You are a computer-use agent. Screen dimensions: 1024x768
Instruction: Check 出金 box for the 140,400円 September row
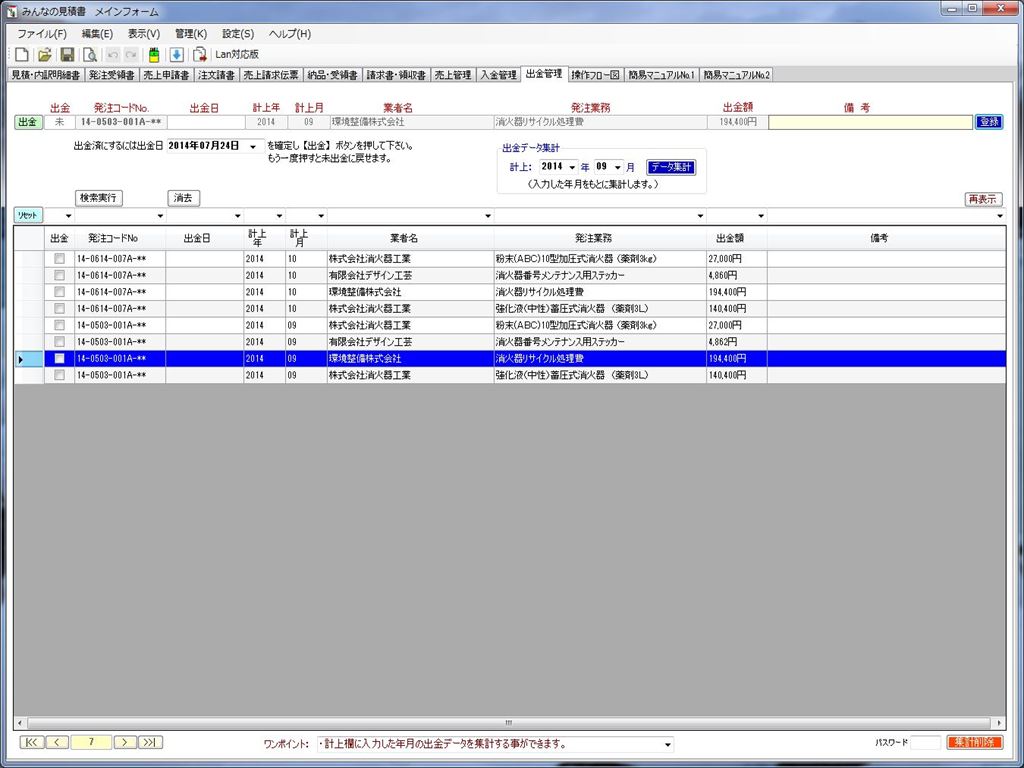coord(59,375)
